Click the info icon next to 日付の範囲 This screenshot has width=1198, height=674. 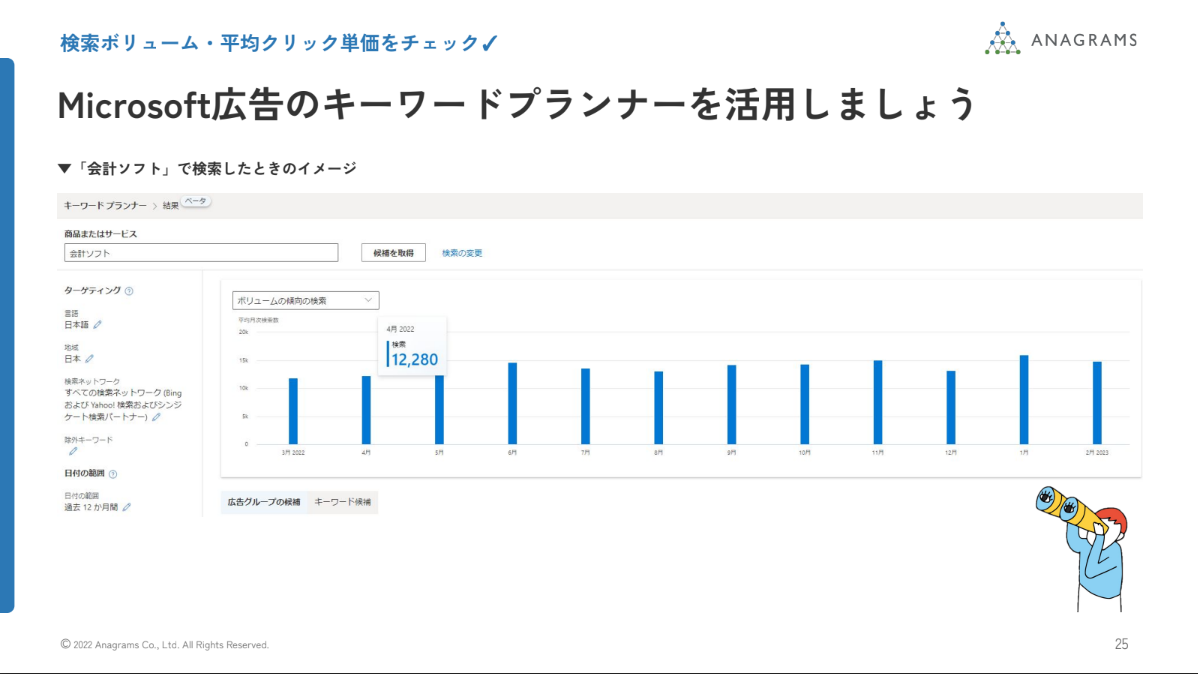coord(113,474)
